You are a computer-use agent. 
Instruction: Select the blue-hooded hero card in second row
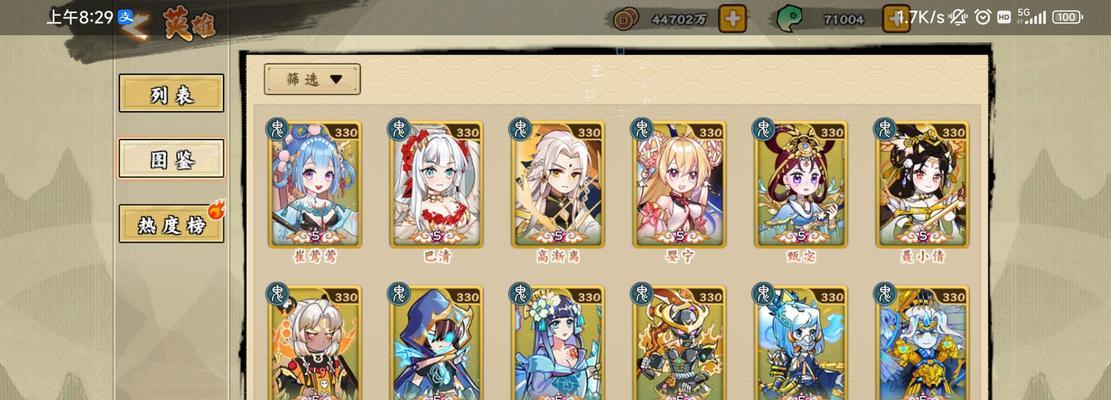point(436,343)
